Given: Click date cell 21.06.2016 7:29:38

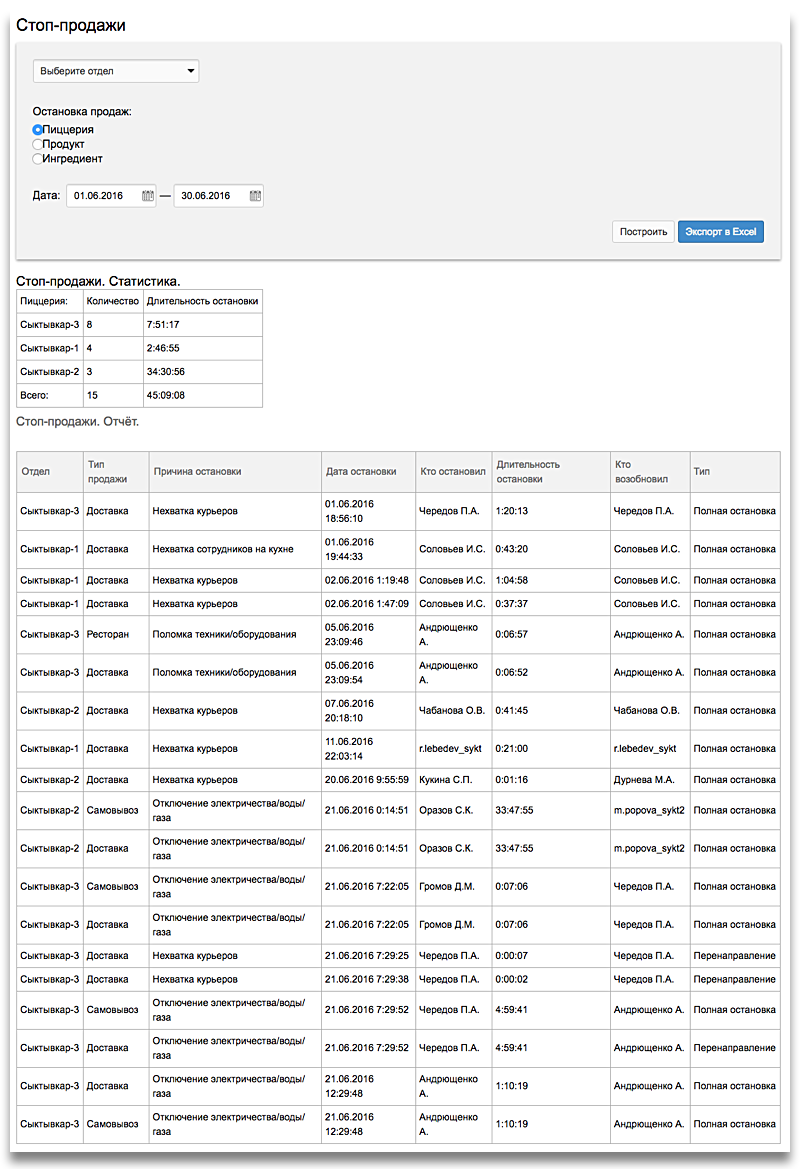Looking at the screenshot, I should pyautogui.click(x=367, y=980).
